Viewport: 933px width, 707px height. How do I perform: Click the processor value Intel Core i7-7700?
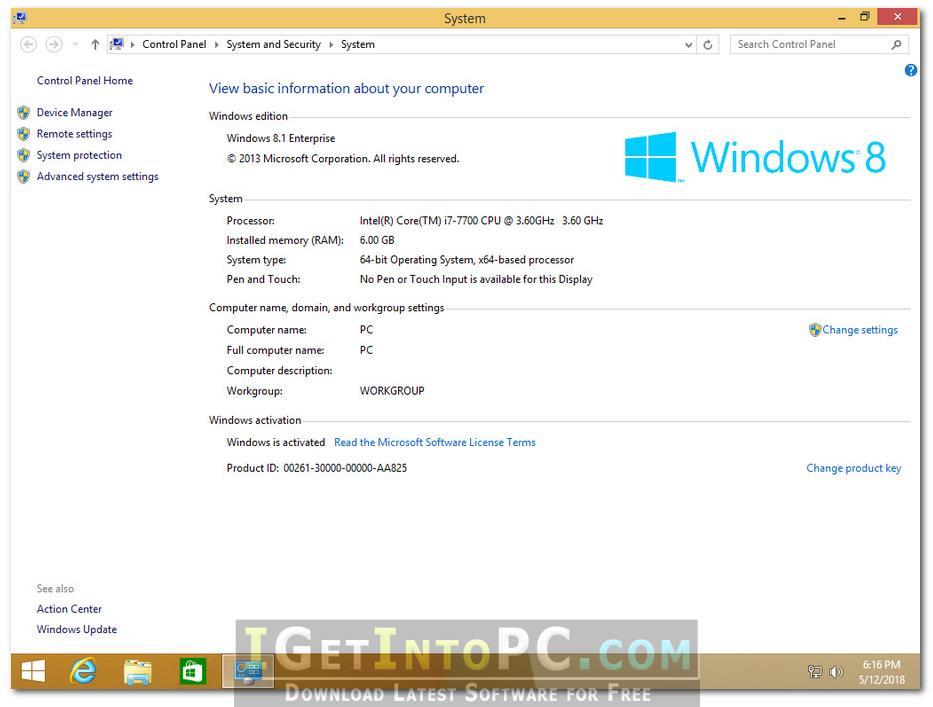[x=481, y=221]
